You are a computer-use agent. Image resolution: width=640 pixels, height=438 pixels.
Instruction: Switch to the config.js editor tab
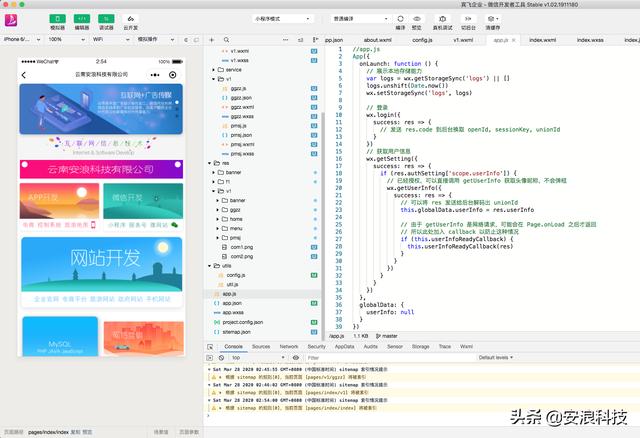[x=422, y=40]
